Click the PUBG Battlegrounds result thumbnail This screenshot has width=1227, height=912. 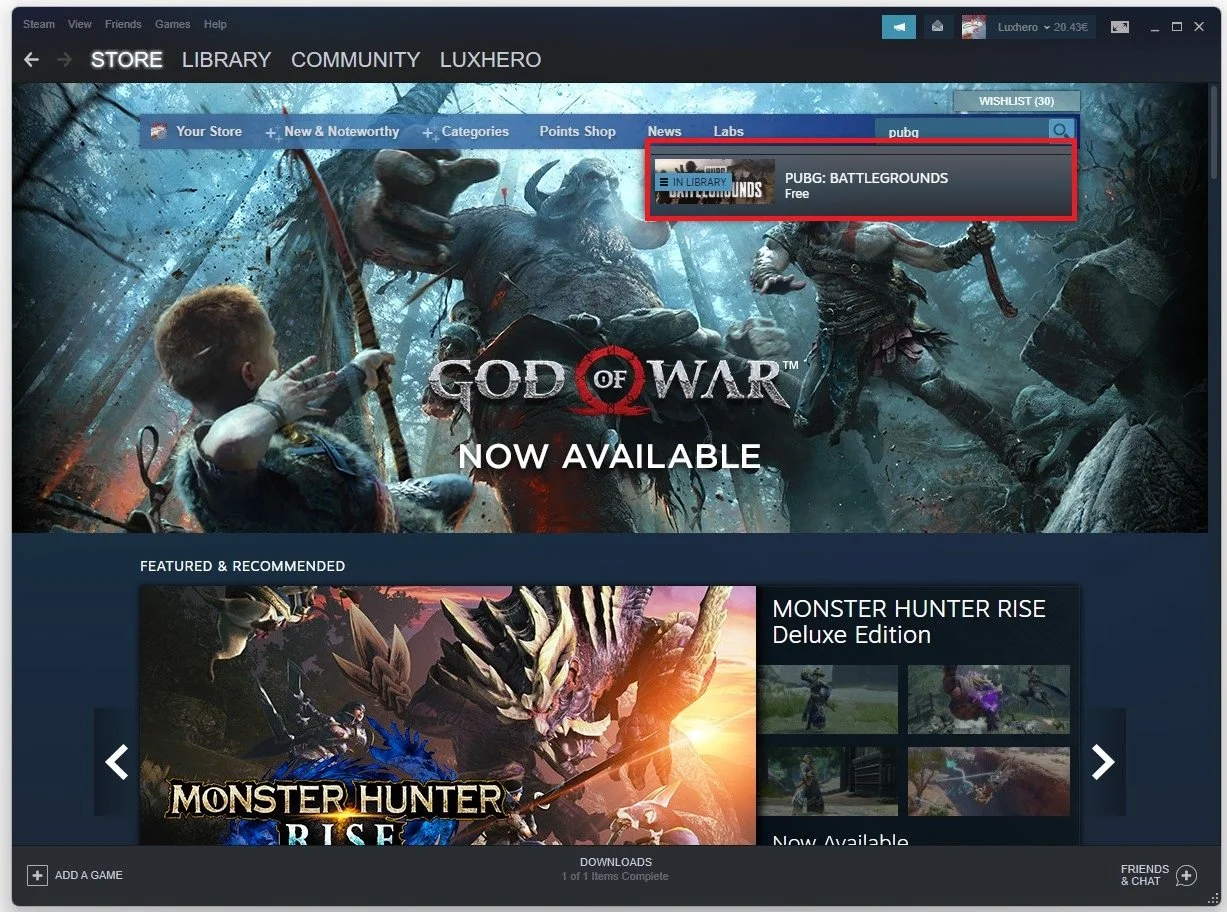click(x=715, y=181)
